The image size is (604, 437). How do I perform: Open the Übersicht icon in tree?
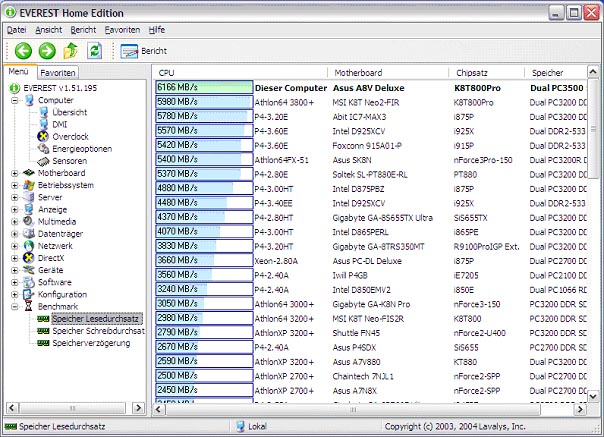44,113
